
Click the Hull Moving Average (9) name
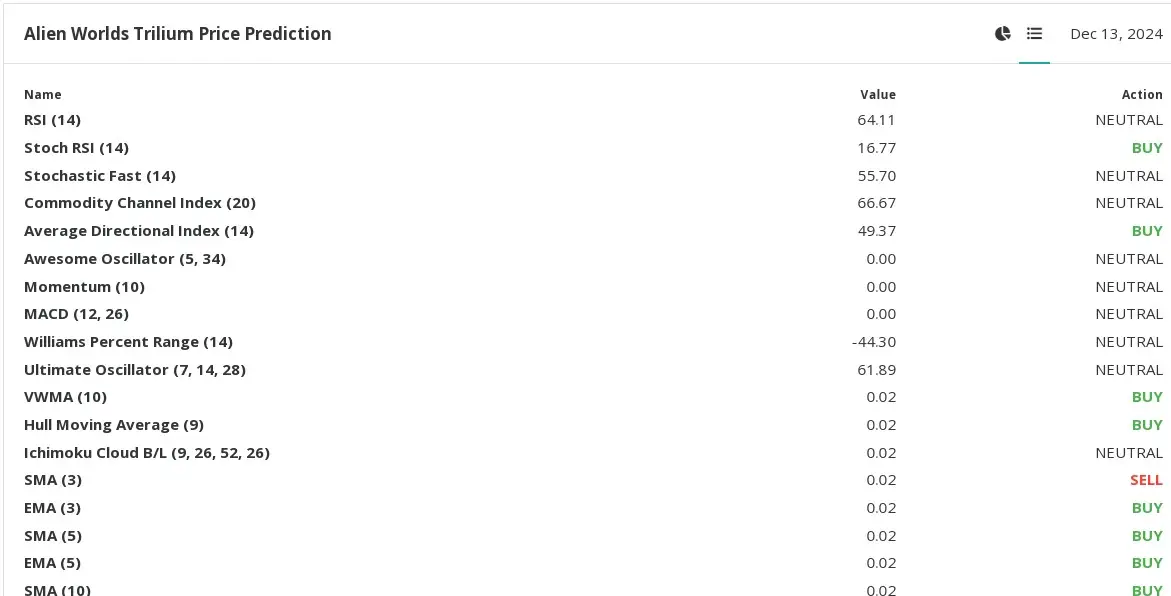114,425
